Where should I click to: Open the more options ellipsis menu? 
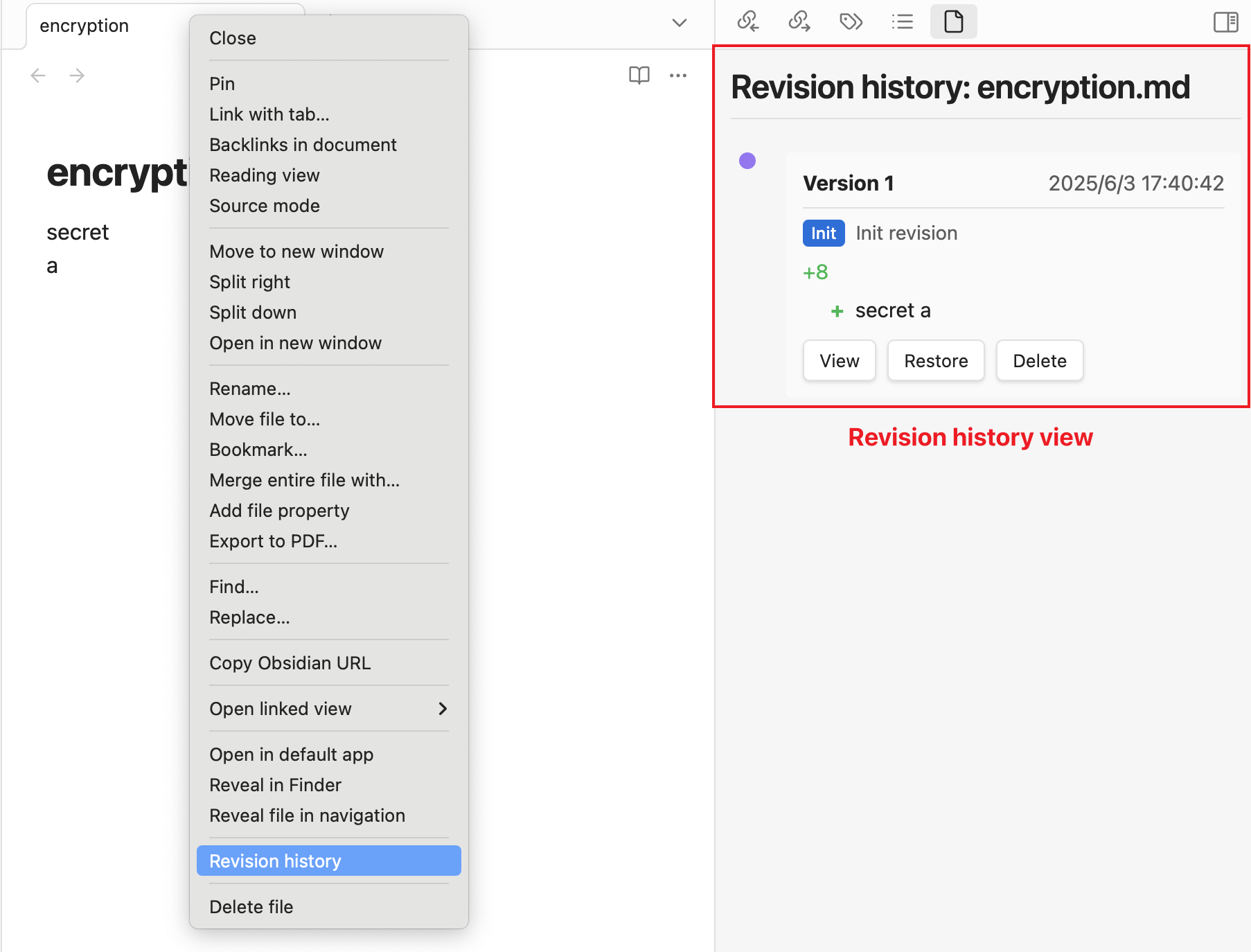pos(678,75)
